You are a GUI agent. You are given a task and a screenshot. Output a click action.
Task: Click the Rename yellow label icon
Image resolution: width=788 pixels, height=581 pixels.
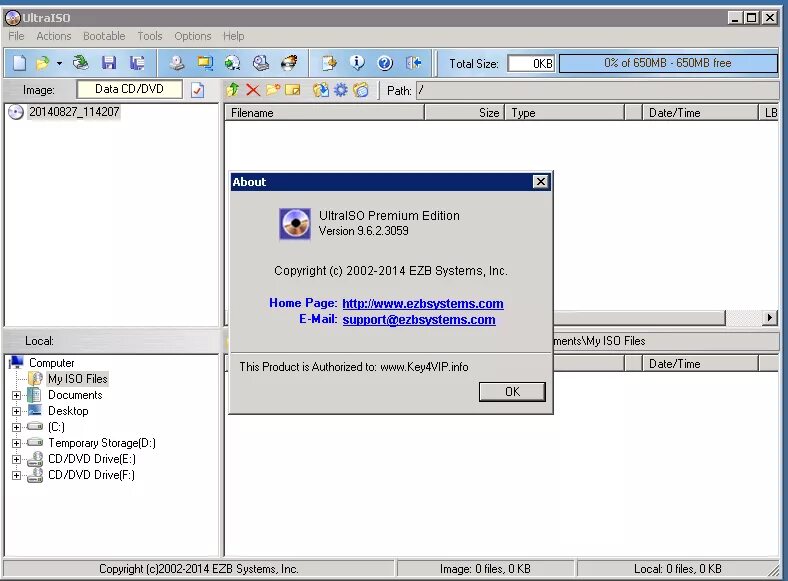[292, 90]
